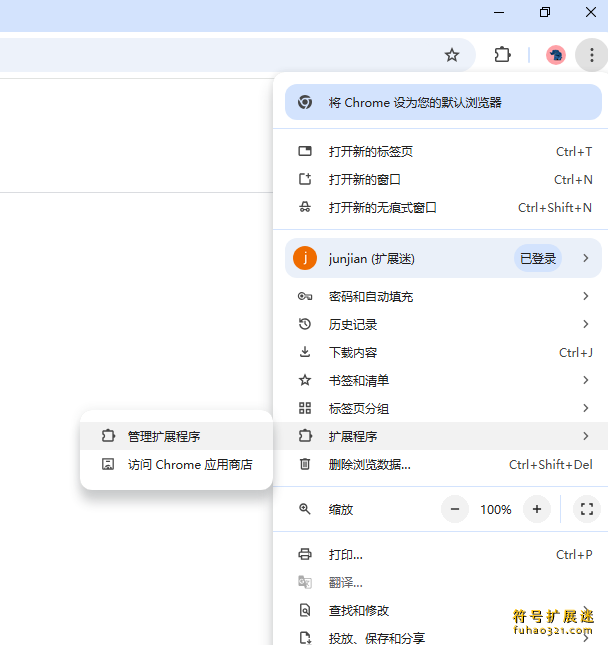608x645 pixels.
Task: Decrease zoom with the minus button
Action: (x=455, y=509)
